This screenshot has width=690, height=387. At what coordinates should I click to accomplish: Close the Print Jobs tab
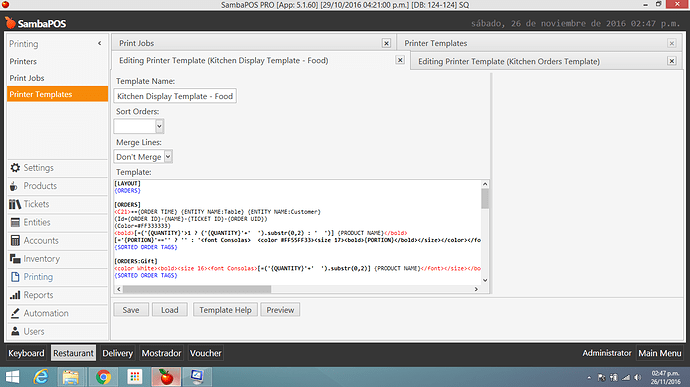(x=386, y=43)
